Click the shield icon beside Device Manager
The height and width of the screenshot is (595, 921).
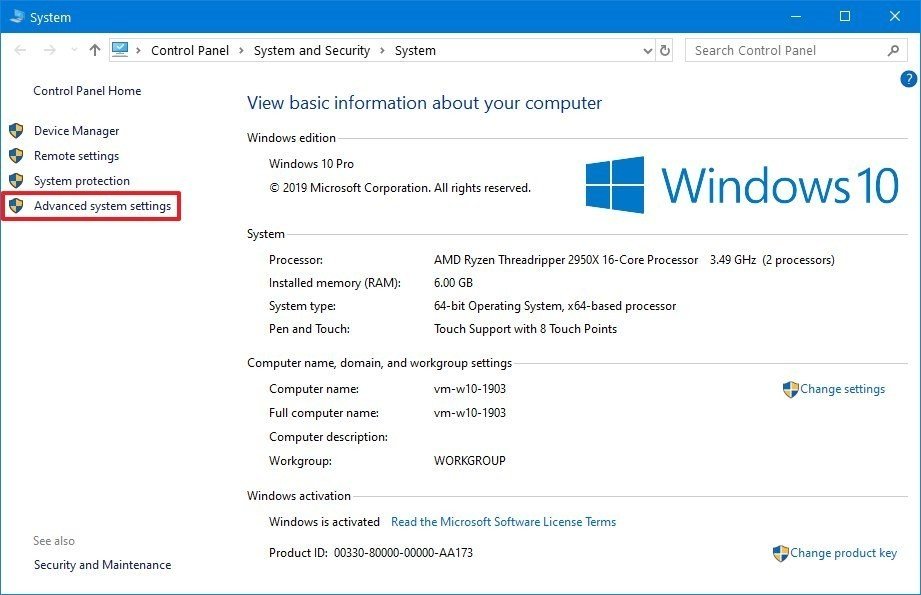click(x=16, y=130)
